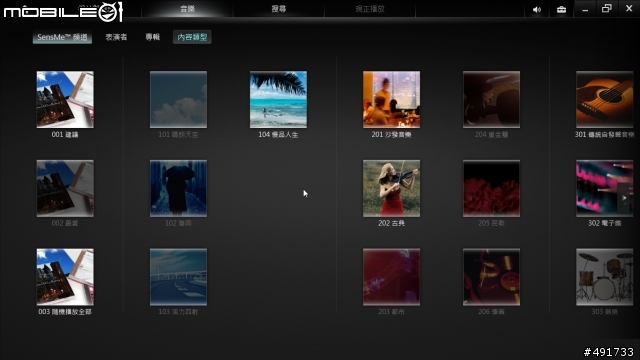Select the 表演者 view tab
Viewport: 640px width, 360px height.
click(x=116, y=37)
